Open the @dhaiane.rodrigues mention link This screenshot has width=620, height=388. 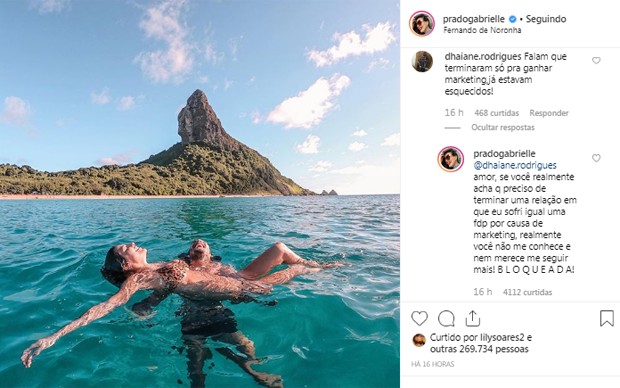pyautogui.click(x=515, y=165)
